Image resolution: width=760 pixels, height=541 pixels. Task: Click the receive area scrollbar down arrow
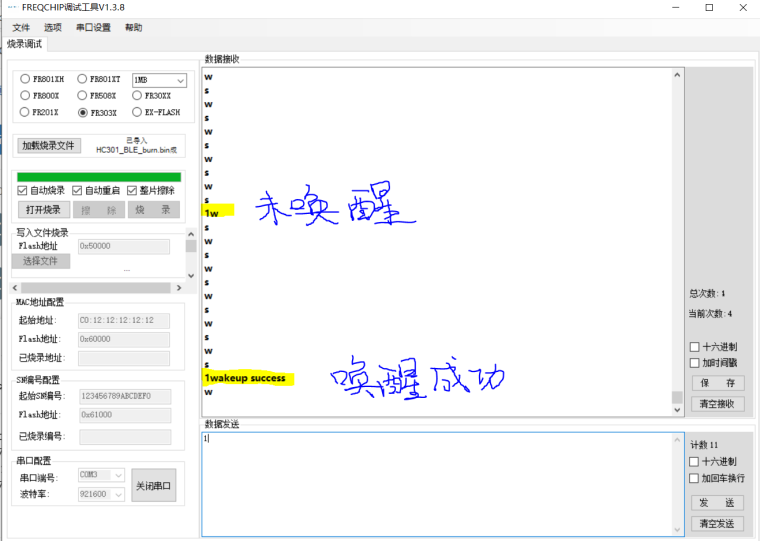677,409
